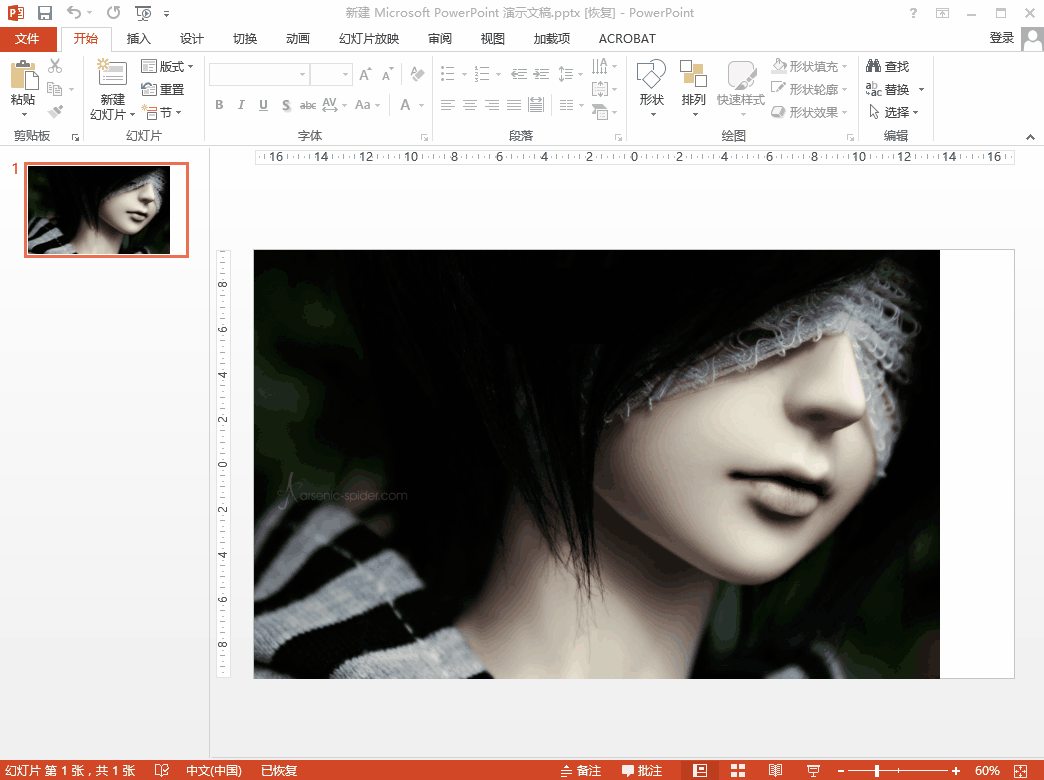Image resolution: width=1044 pixels, height=780 pixels.
Task: Click the Copy icon
Action: (x=55, y=89)
